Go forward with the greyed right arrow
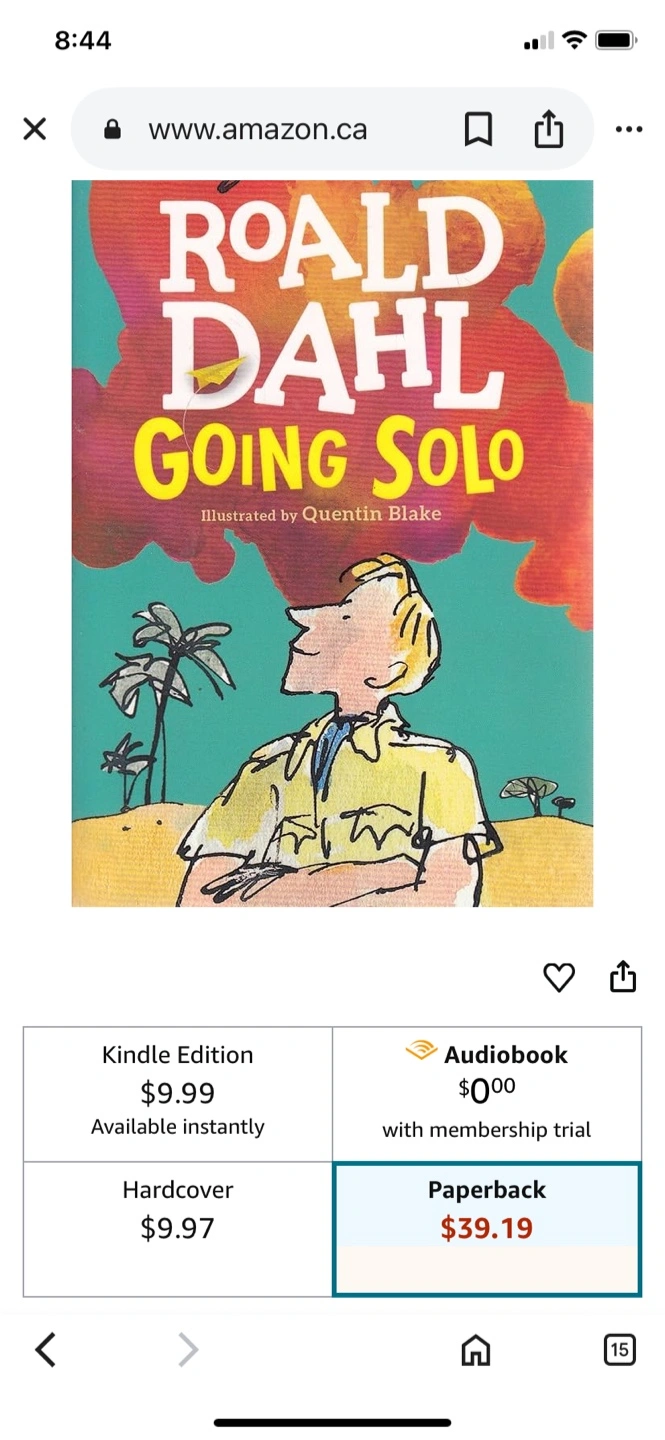This screenshot has height=1440, width=665. pyautogui.click(x=188, y=1350)
